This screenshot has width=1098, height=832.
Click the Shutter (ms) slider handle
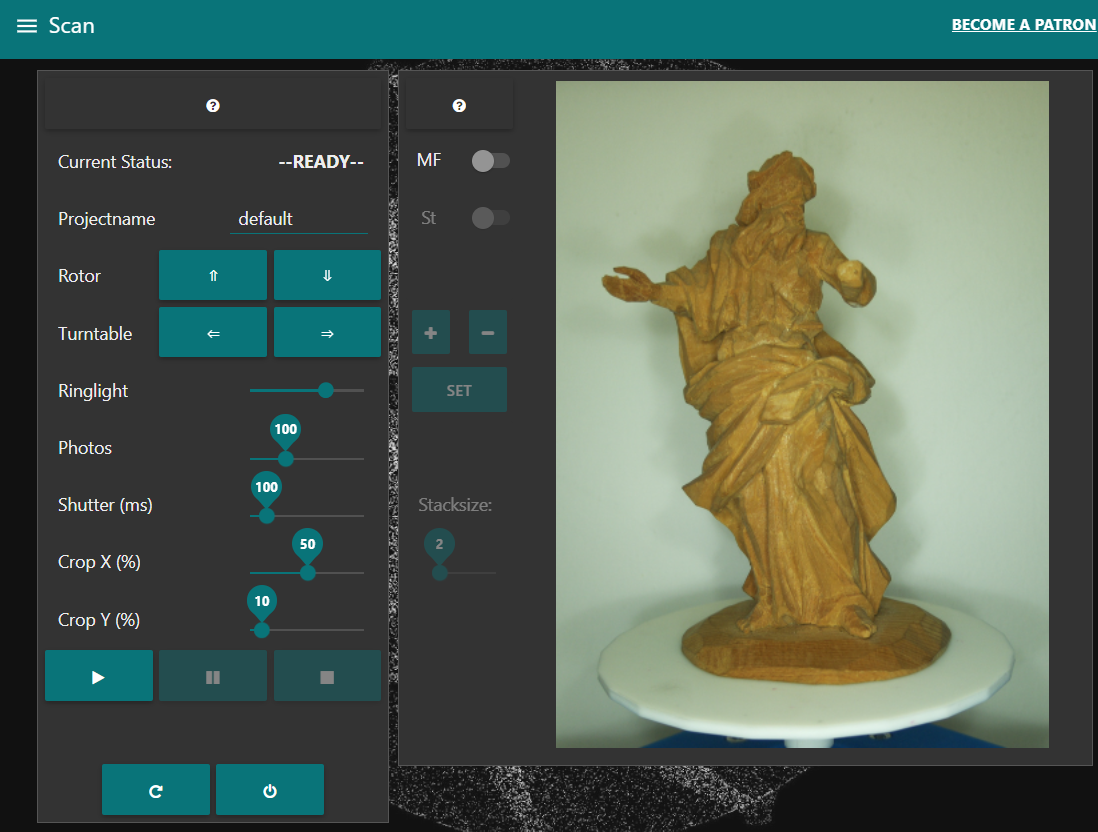coord(266,516)
